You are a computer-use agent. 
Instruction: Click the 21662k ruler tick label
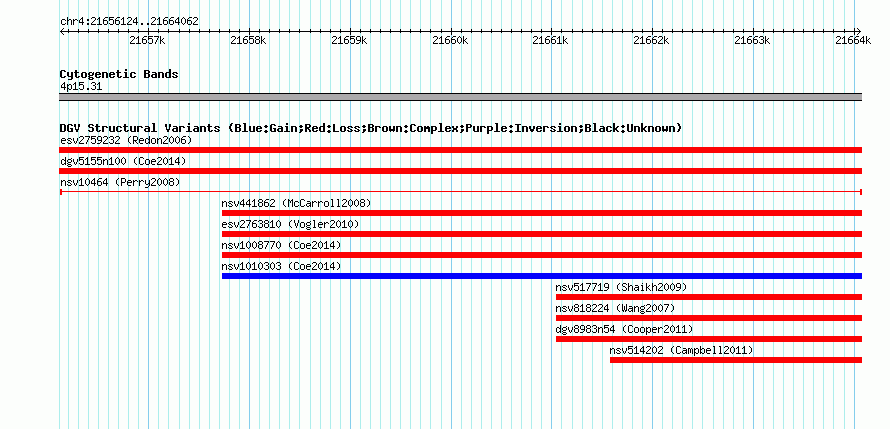point(652,40)
